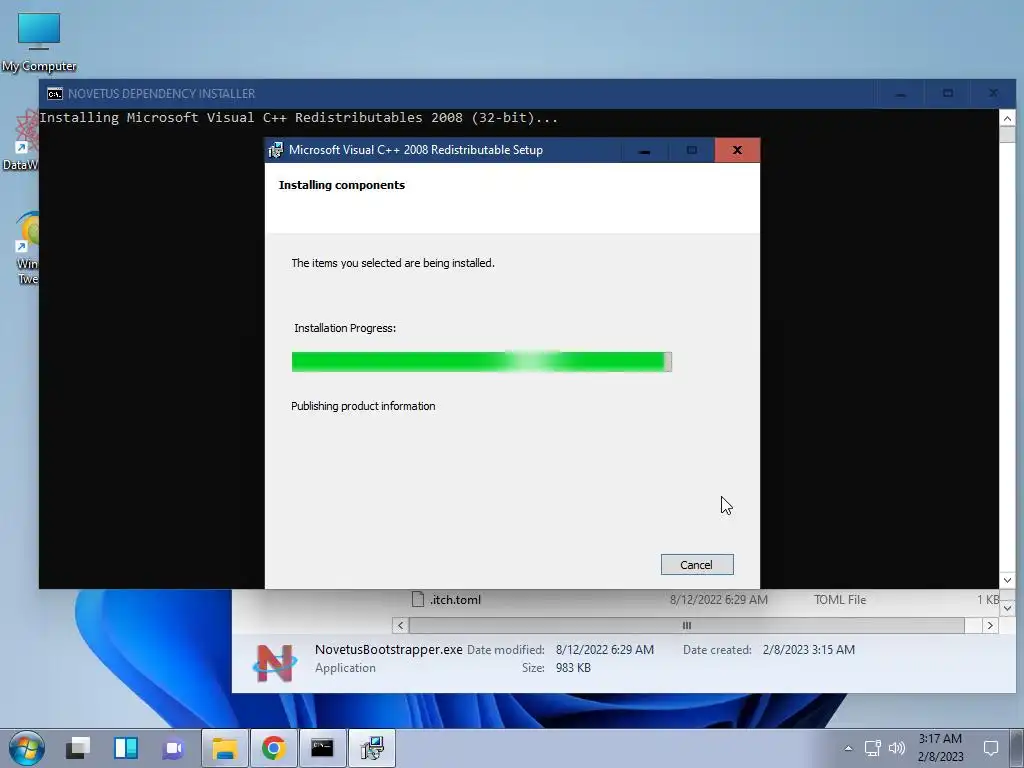This screenshot has width=1024, height=768.
Task: Click console scrollbar up arrow
Action: point(1007,118)
